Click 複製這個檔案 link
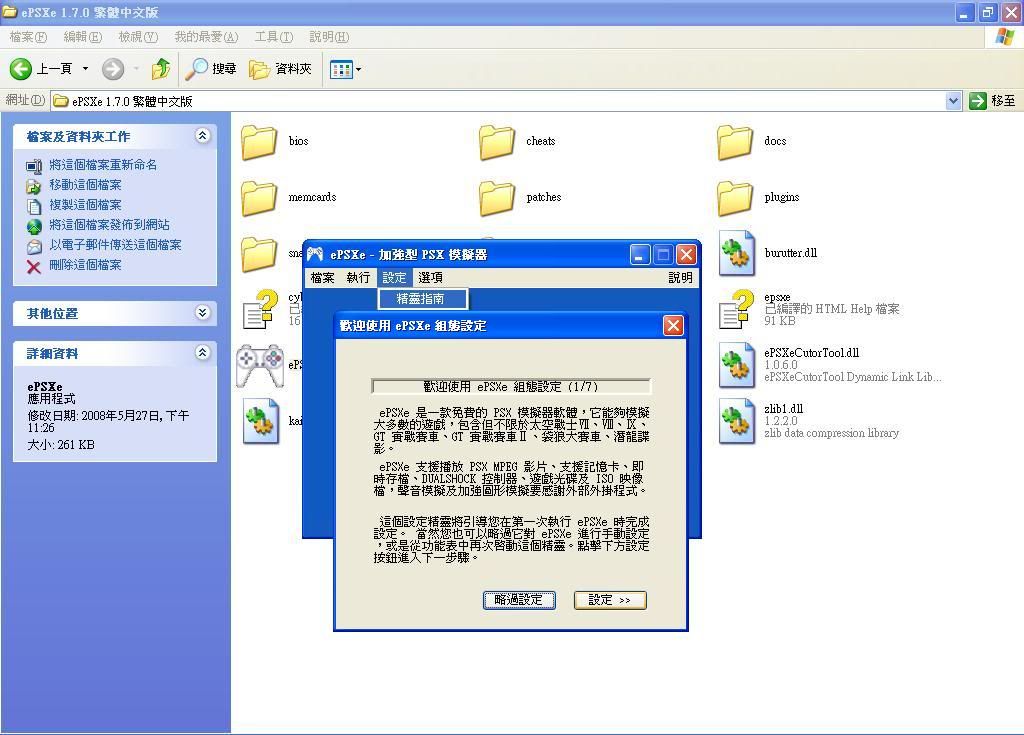 pyautogui.click(x=86, y=205)
